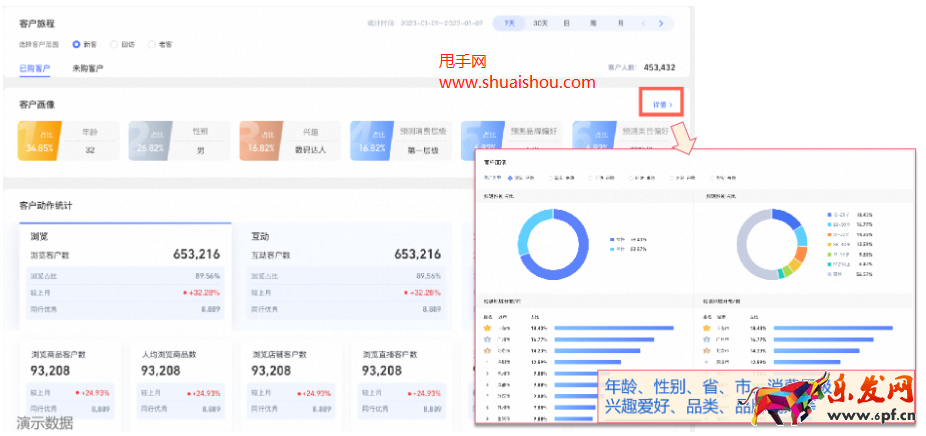Go to next period with right chevron
The image size is (926, 436).
(x=661, y=24)
